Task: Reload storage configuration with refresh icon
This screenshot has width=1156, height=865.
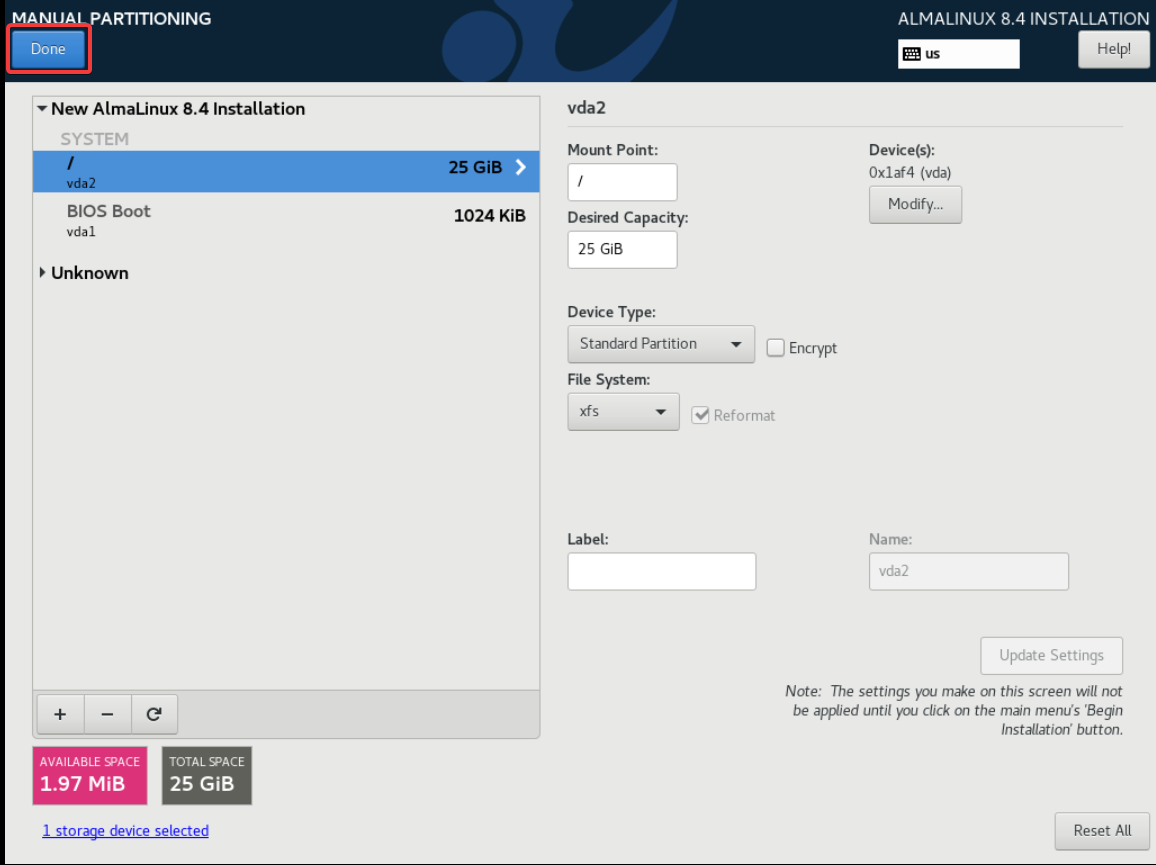Action: pos(154,714)
